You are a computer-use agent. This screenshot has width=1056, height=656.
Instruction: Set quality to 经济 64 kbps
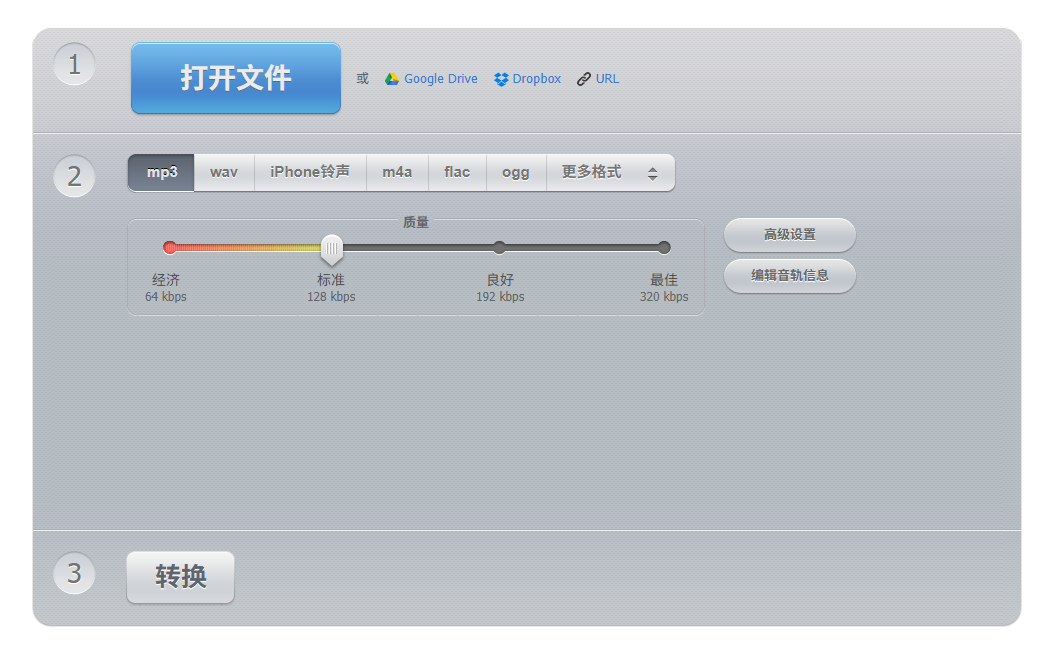click(x=170, y=247)
